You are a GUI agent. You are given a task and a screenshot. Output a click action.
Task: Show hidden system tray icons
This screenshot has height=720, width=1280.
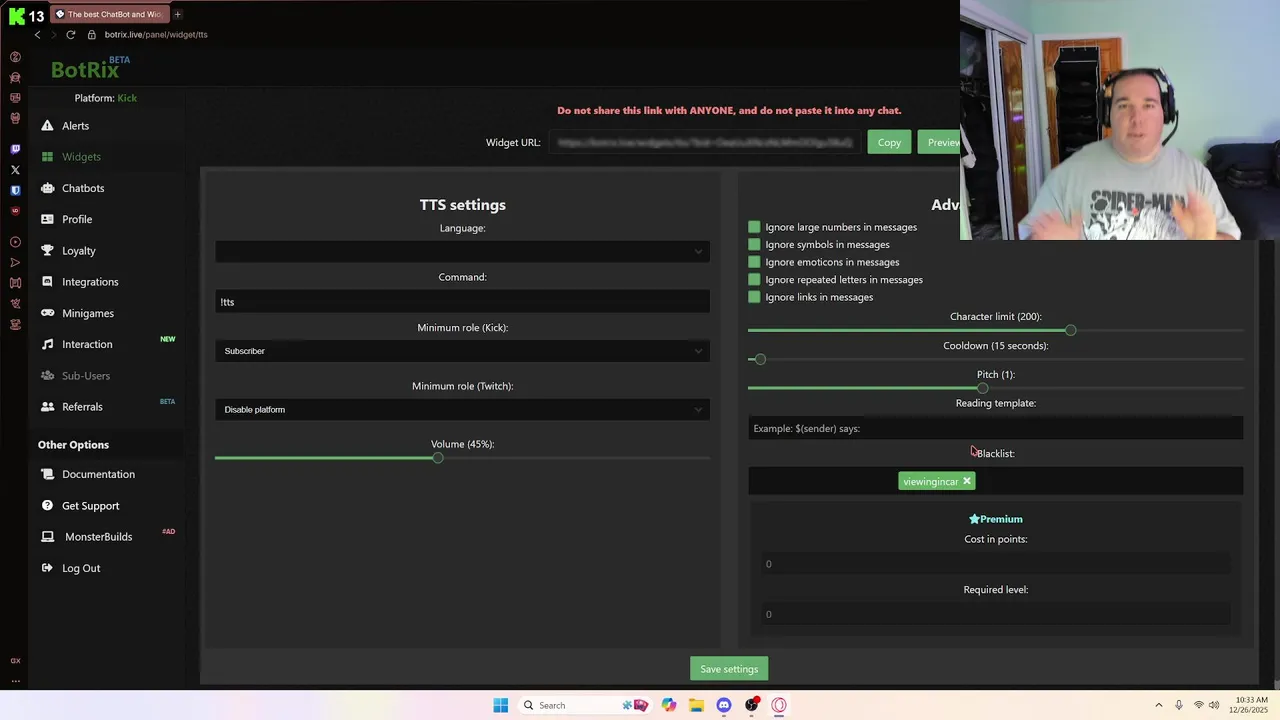coord(1159,705)
